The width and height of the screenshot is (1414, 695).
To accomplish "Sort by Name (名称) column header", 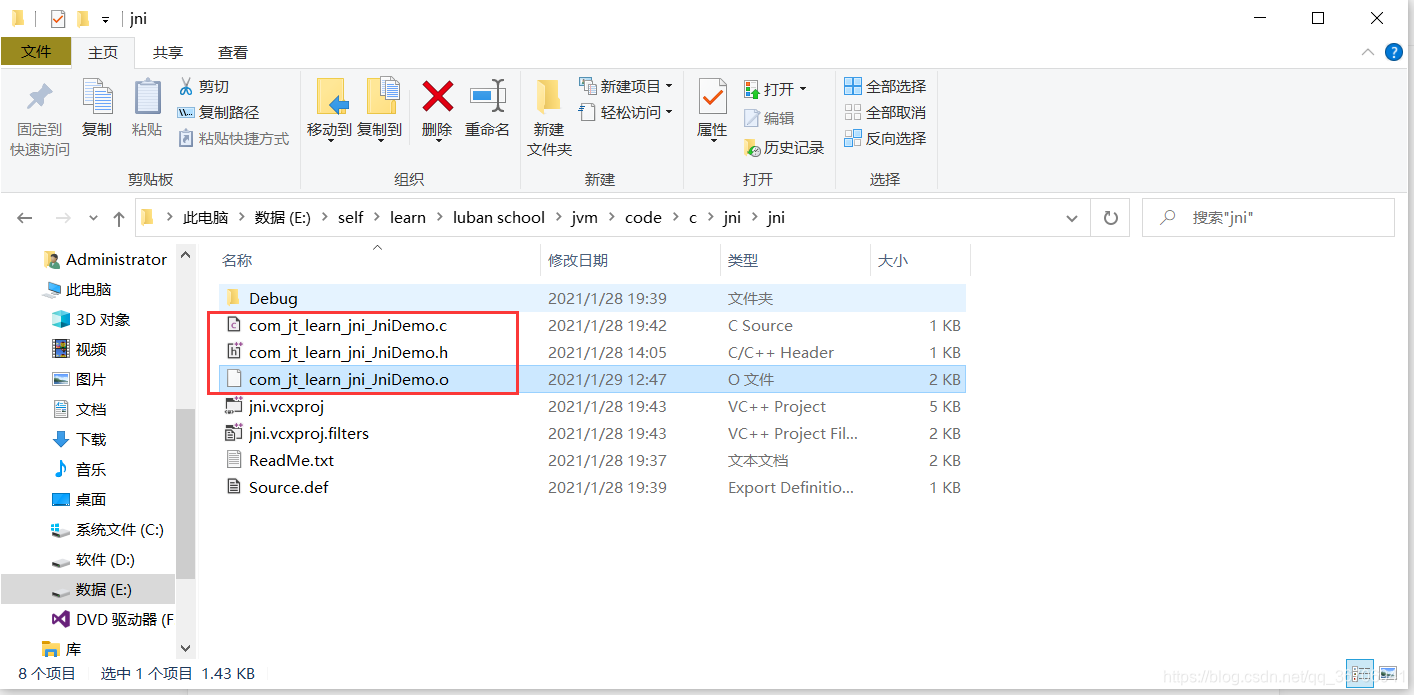I will 378,260.
